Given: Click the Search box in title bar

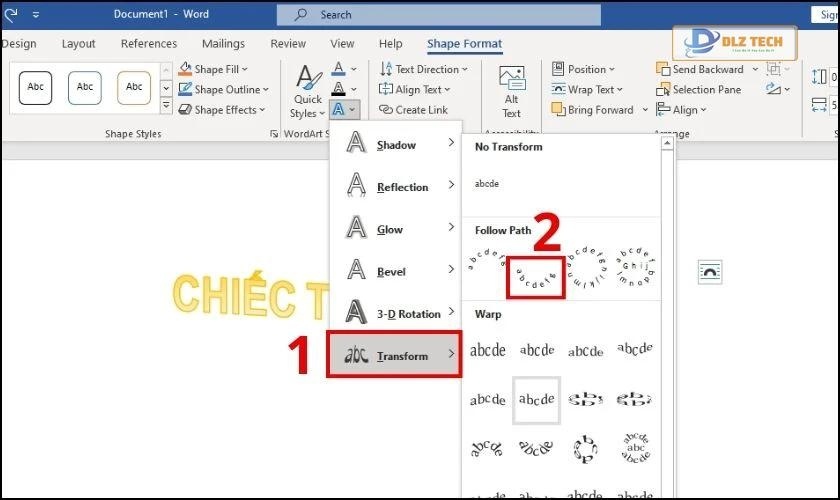Looking at the screenshot, I should (439, 15).
